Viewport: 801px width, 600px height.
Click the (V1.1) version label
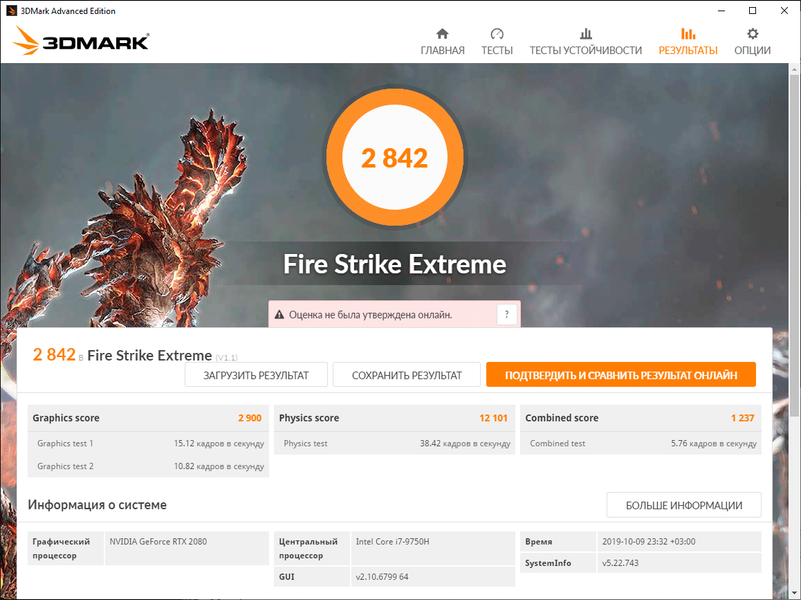[x=226, y=357]
